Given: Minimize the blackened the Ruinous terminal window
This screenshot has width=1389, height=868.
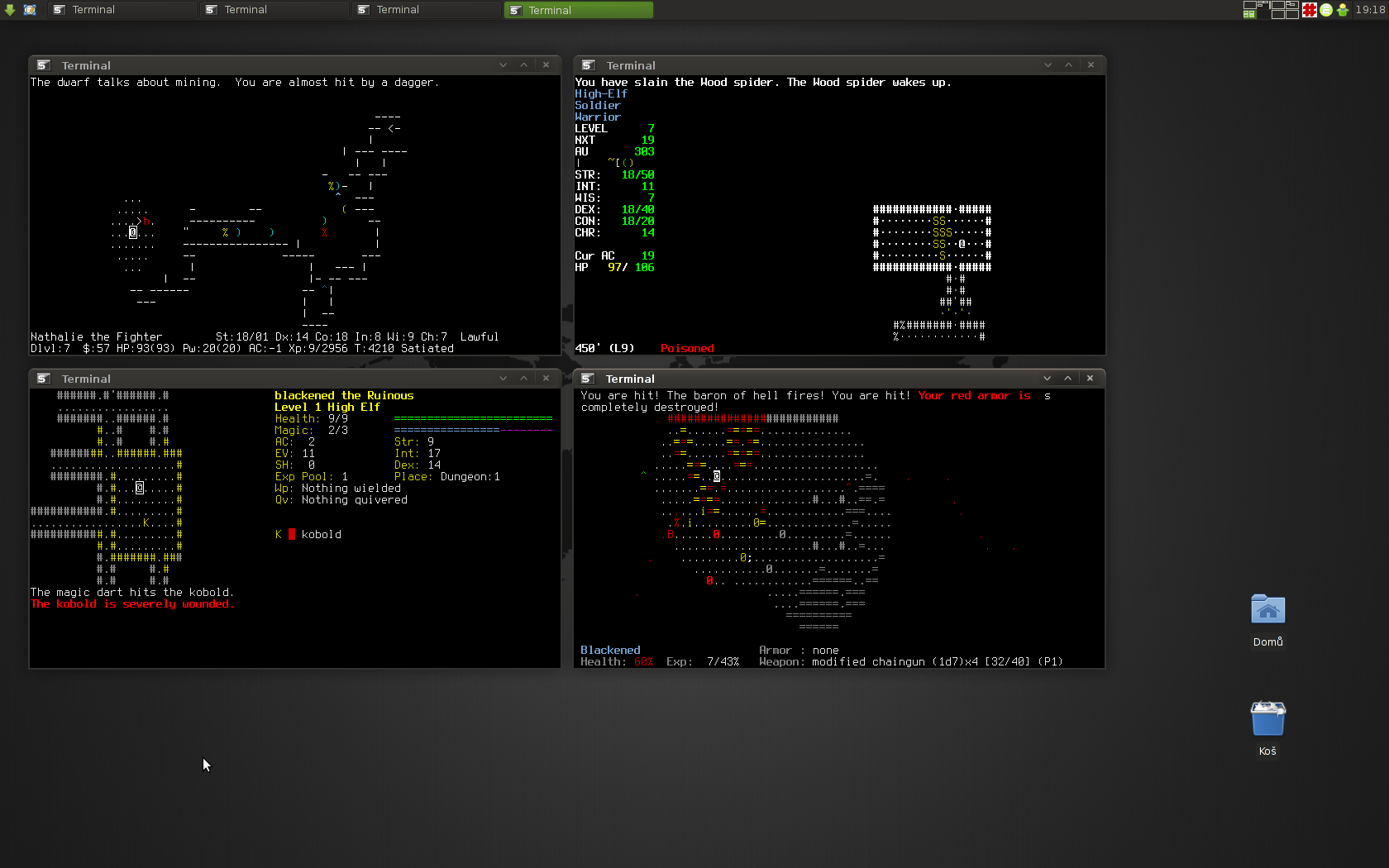Looking at the screenshot, I should [503, 378].
